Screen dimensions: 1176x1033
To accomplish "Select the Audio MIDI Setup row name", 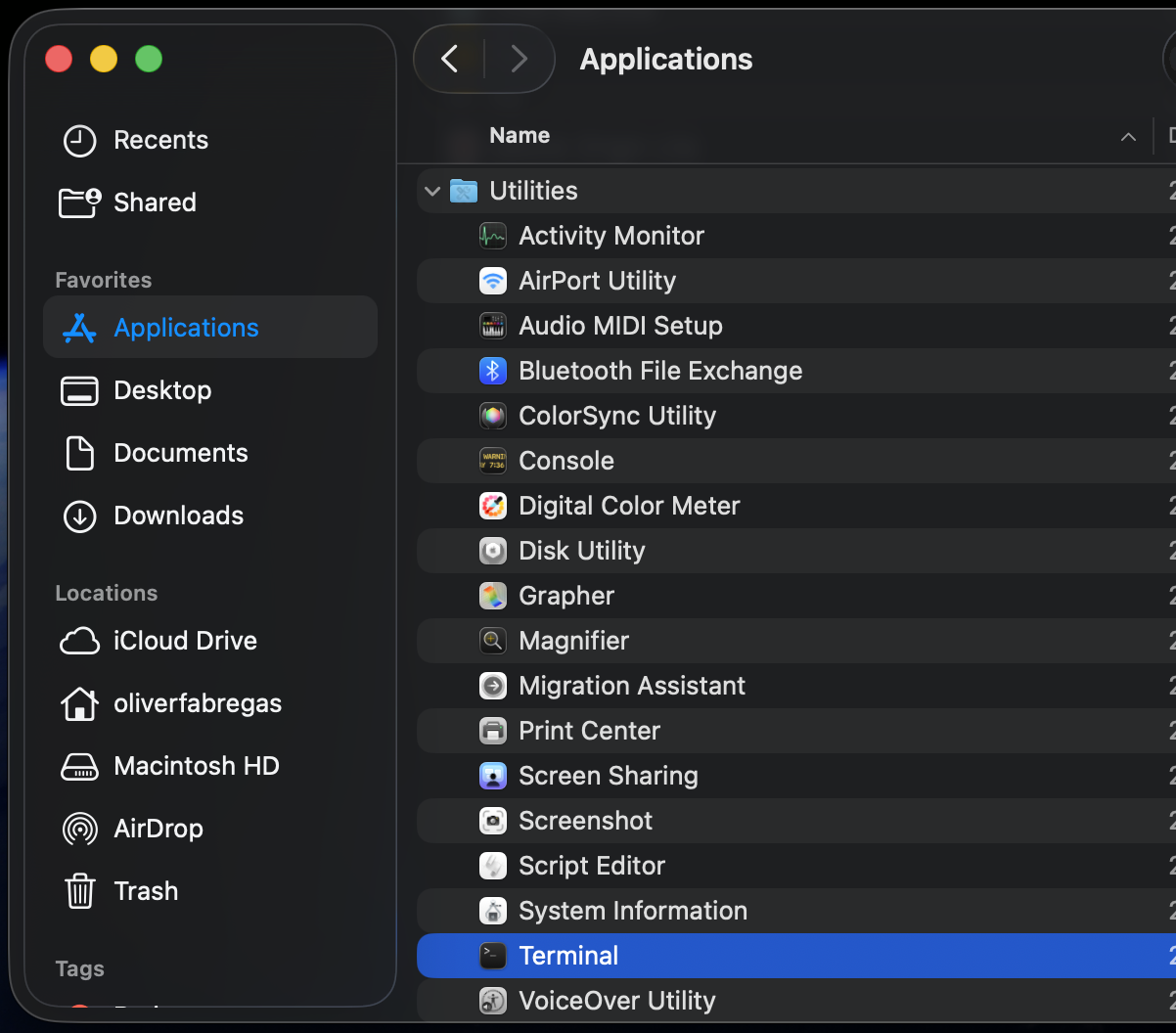I will 621,326.
